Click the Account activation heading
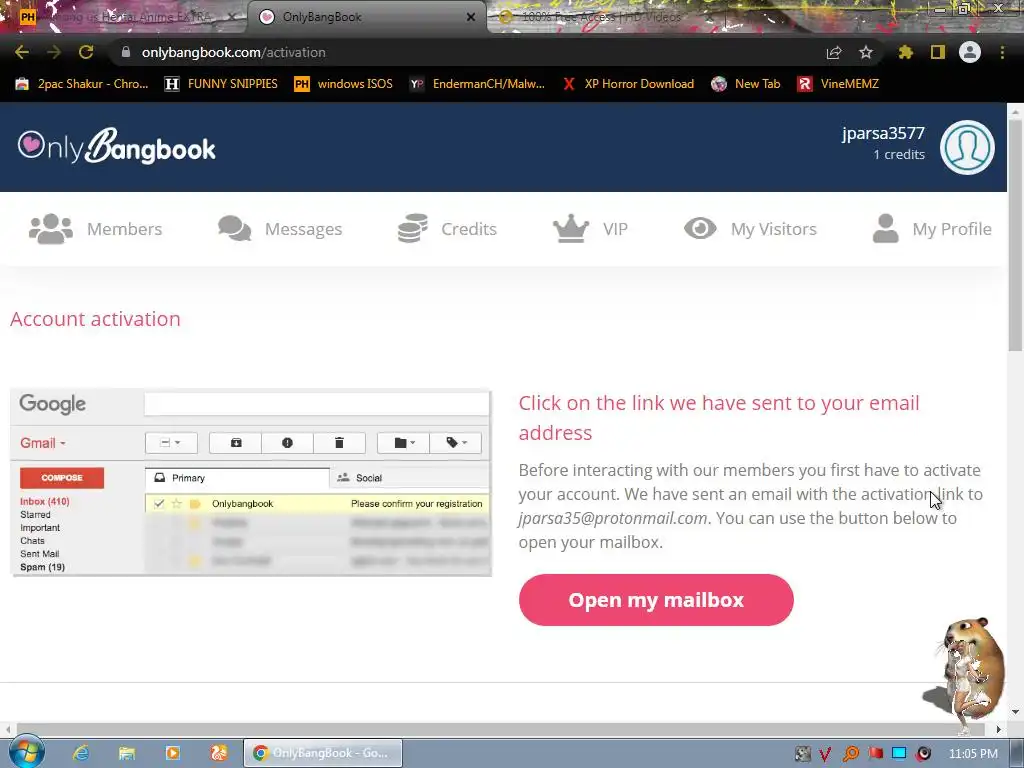The image size is (1024, 768). tap(95, 319)
